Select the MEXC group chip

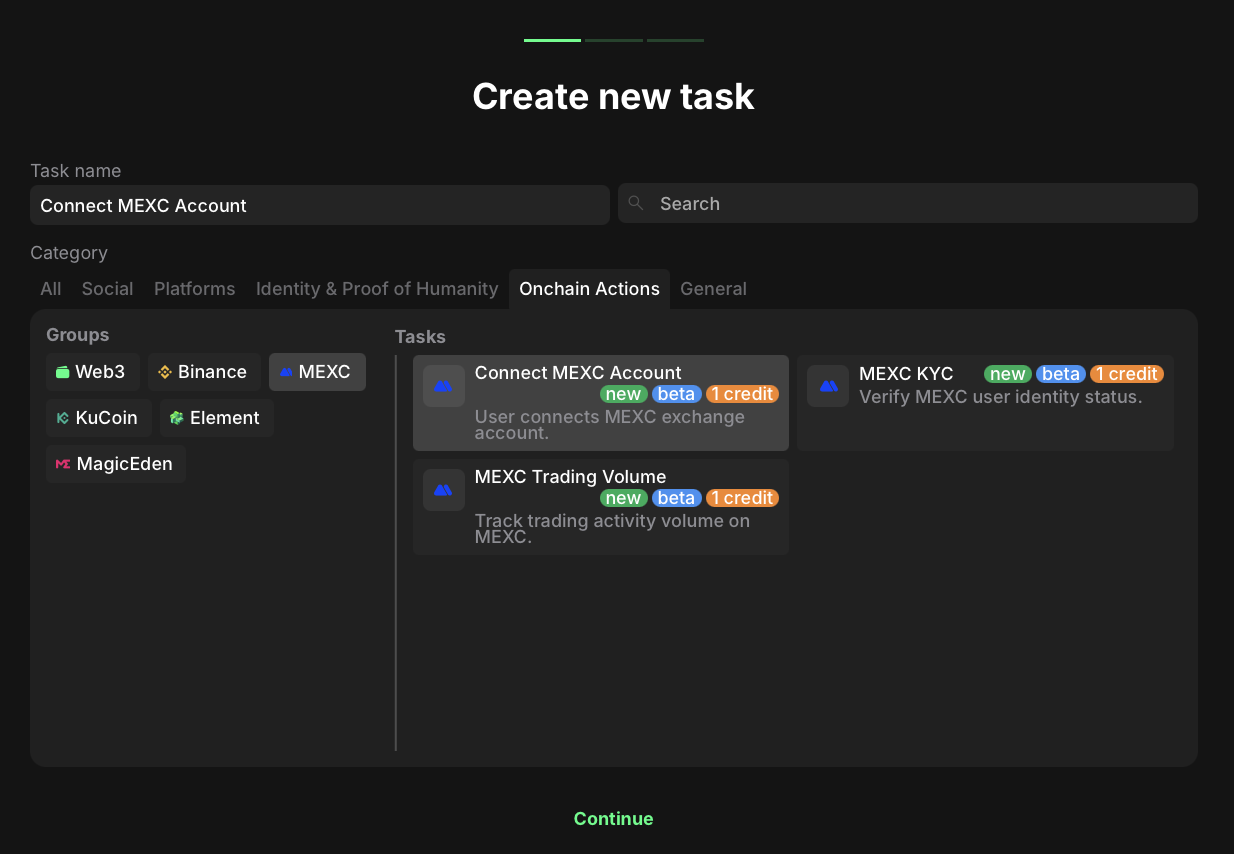[x=316, y=372]
